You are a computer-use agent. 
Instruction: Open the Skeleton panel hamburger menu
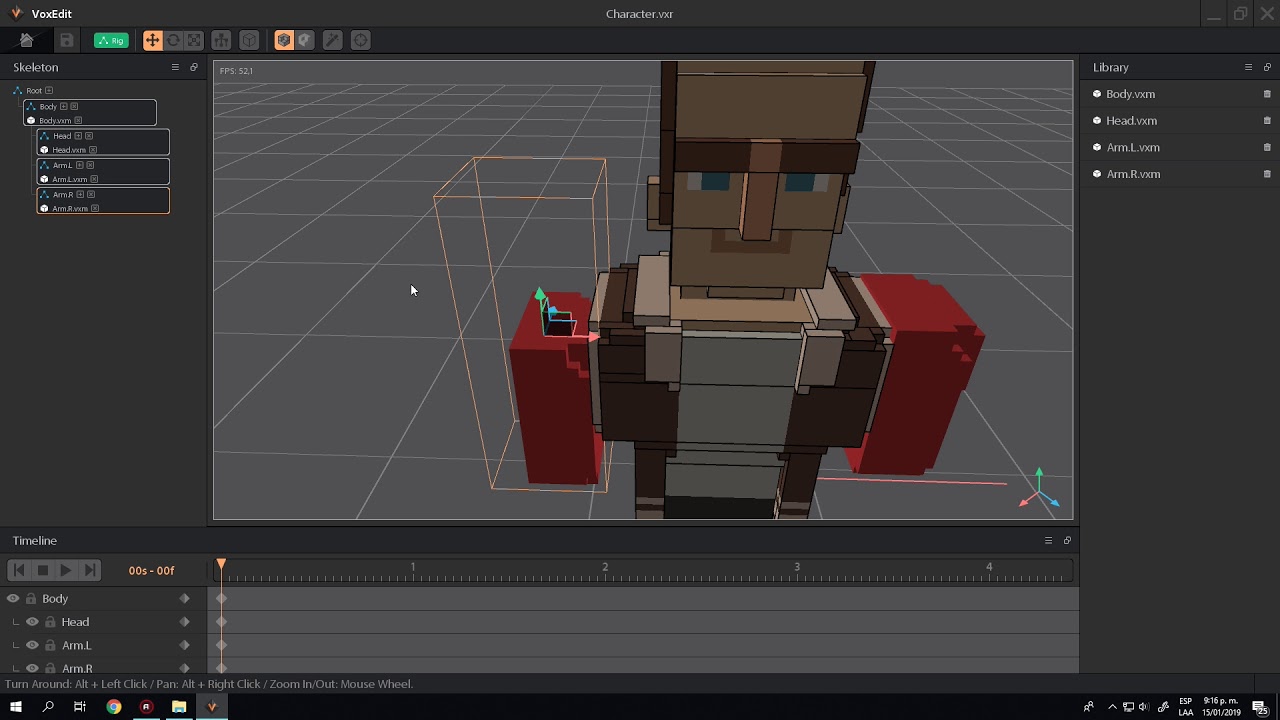click(x=175, y=67)
